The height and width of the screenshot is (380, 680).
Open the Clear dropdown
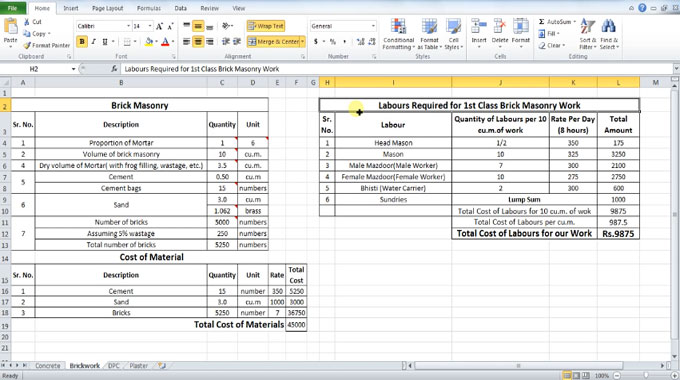[x=552, y=45]
